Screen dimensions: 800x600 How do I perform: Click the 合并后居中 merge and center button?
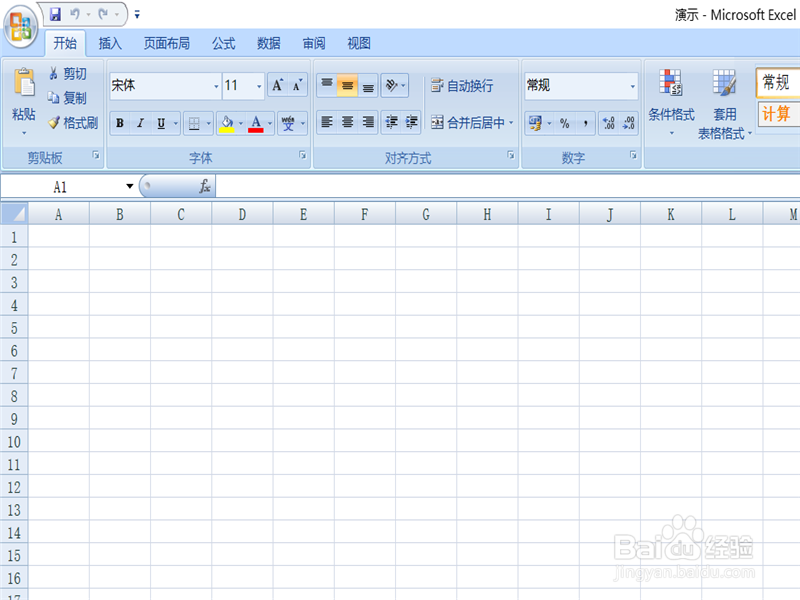pyautogui.click(x=468, y=122)
